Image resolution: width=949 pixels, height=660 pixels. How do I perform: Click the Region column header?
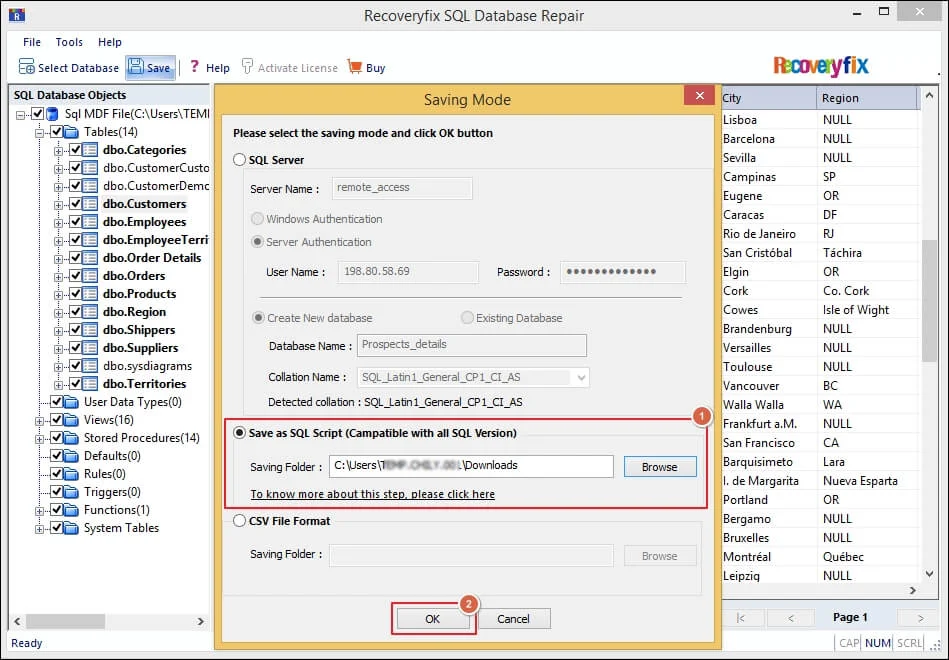tap(867, 98)
